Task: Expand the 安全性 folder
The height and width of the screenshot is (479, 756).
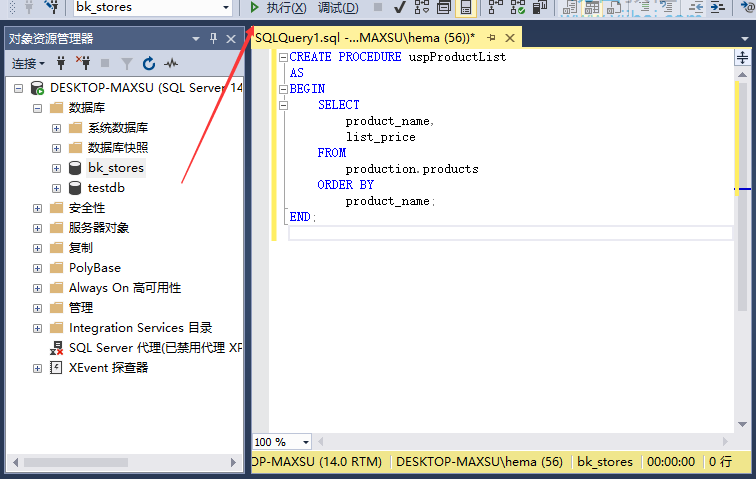Action: [x=37, y=208]
